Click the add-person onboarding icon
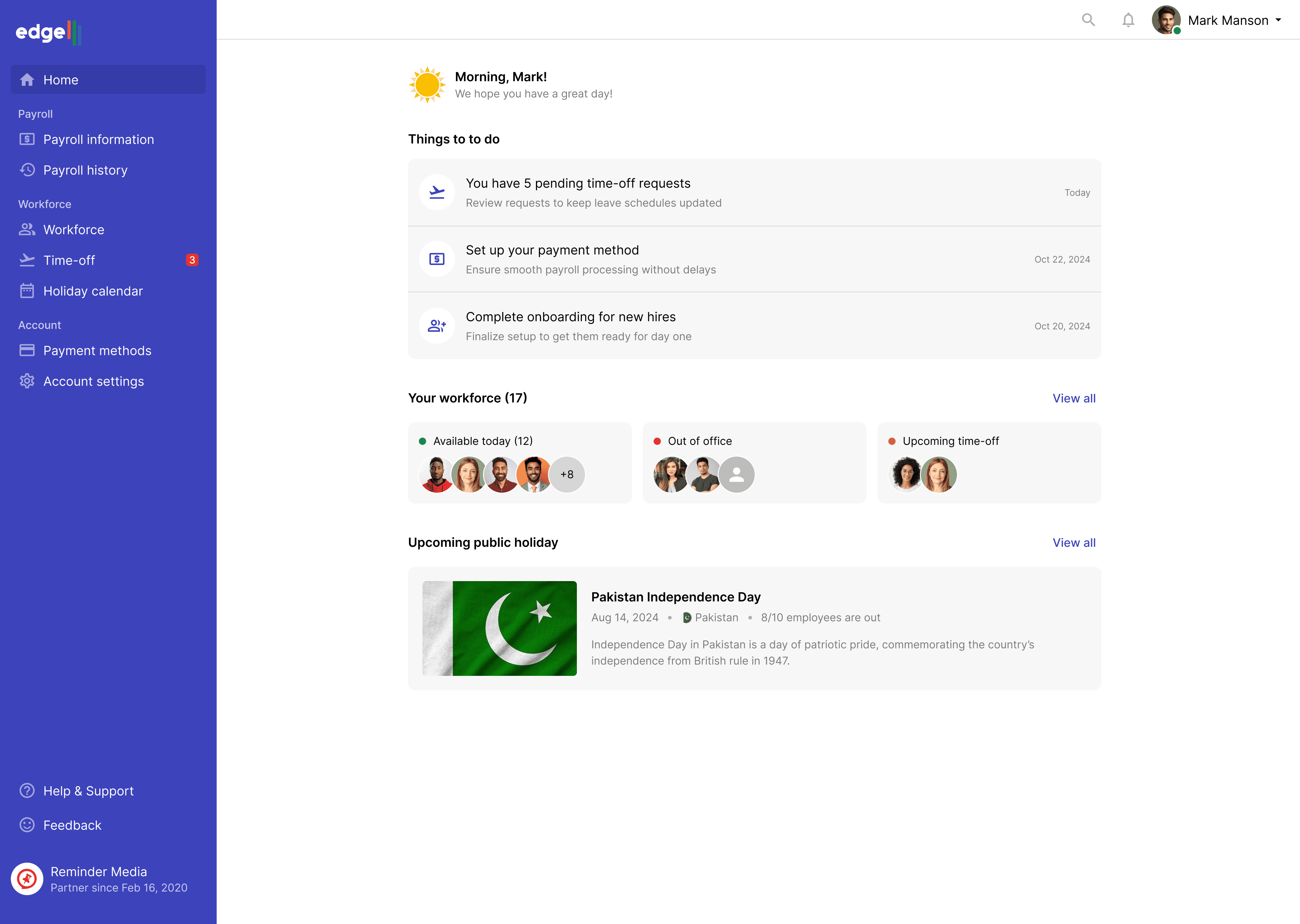The width and height of the screenshot is (1300, 924). 437,326
